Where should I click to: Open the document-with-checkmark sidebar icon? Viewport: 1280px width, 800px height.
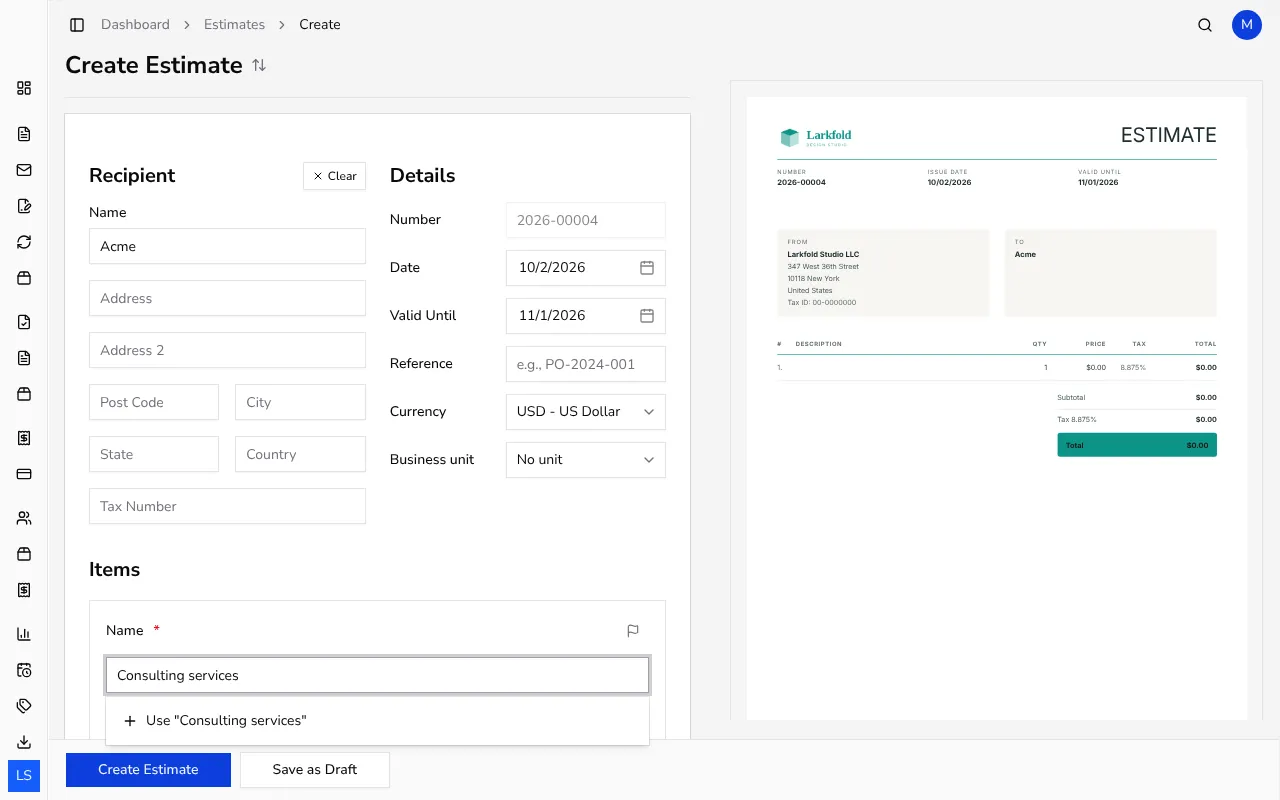(x=24, y=322)
